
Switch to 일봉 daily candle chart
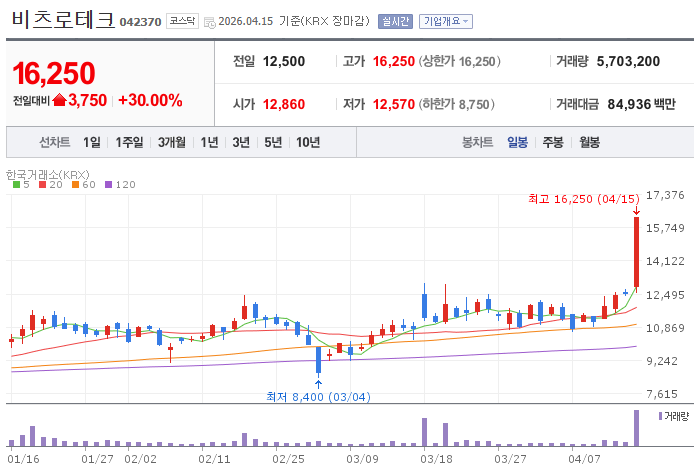tap(517, 142)
